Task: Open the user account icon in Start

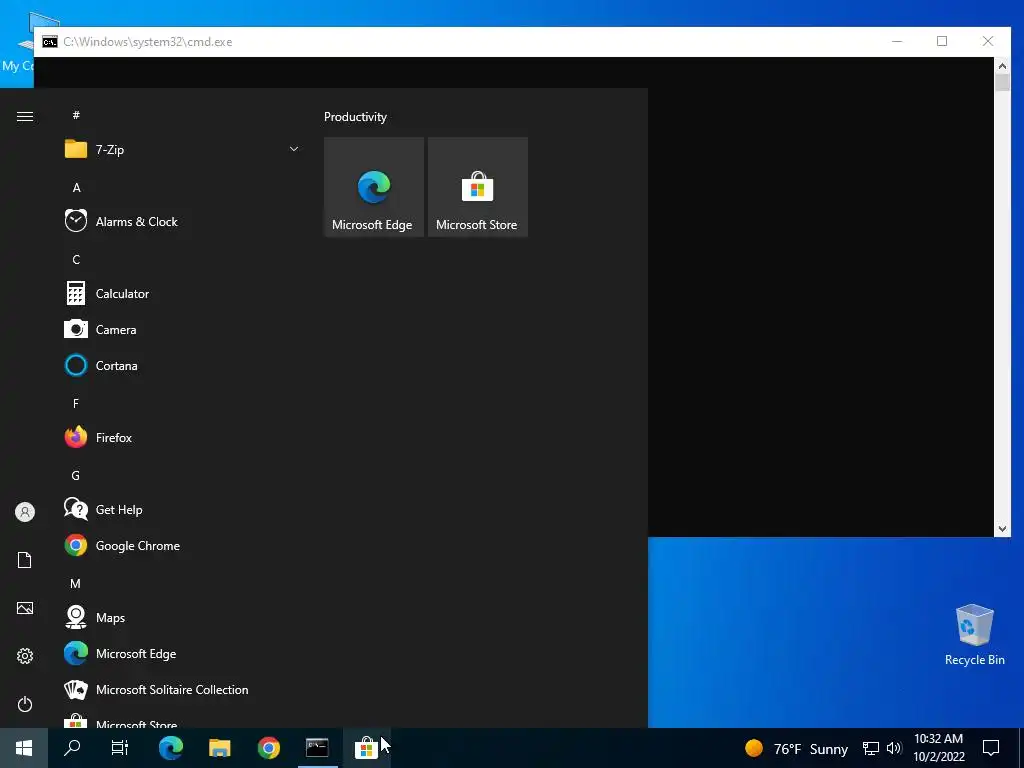Action: pos(25,512)
